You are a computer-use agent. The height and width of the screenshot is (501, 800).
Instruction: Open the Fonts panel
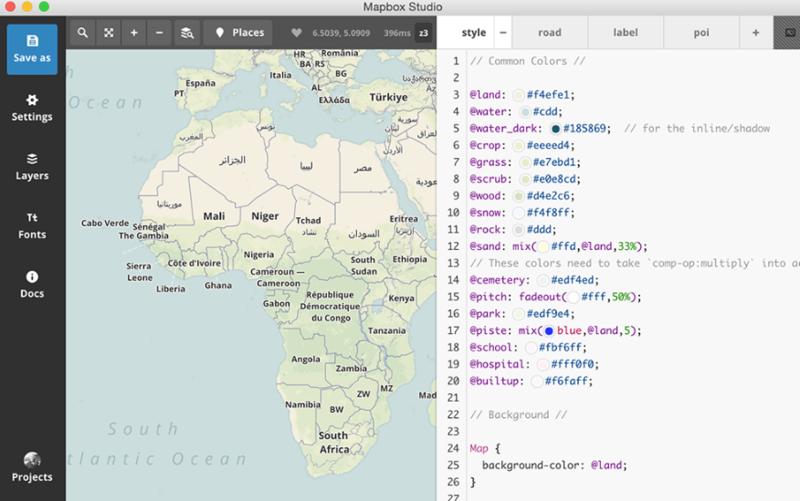pos(32,226)
